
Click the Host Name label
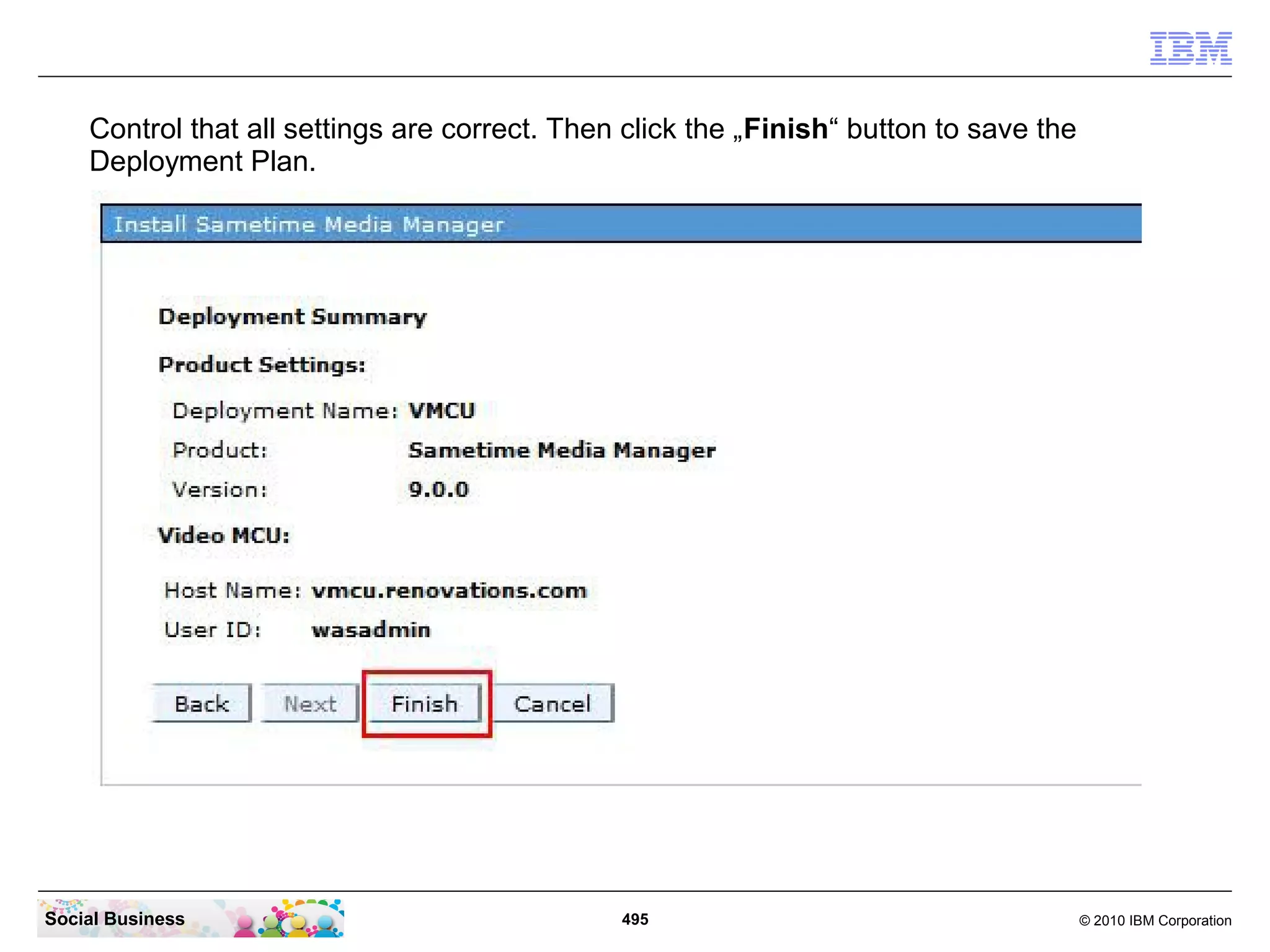233,591
